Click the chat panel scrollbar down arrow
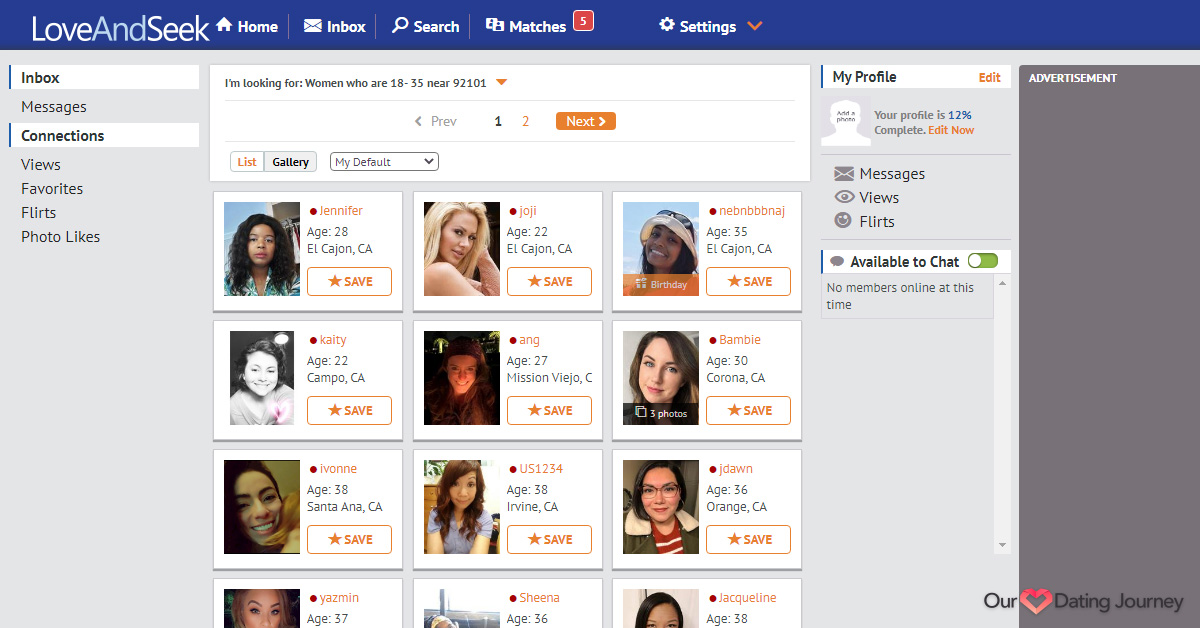This screenshot has height=628, width=1200. pyautogui.click(x=1003, y=545)
